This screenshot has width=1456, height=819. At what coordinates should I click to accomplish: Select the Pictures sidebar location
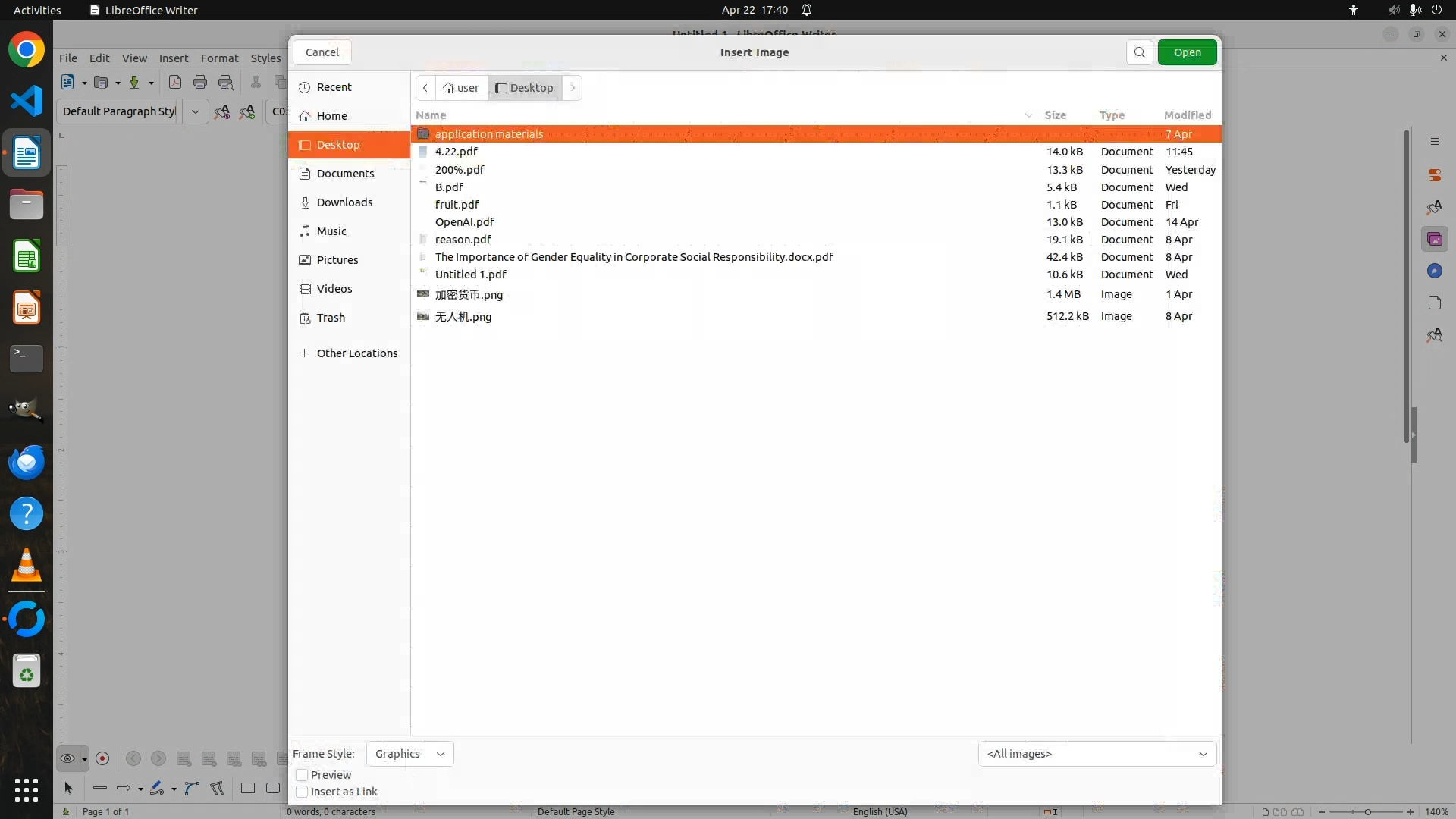point(337,260)
